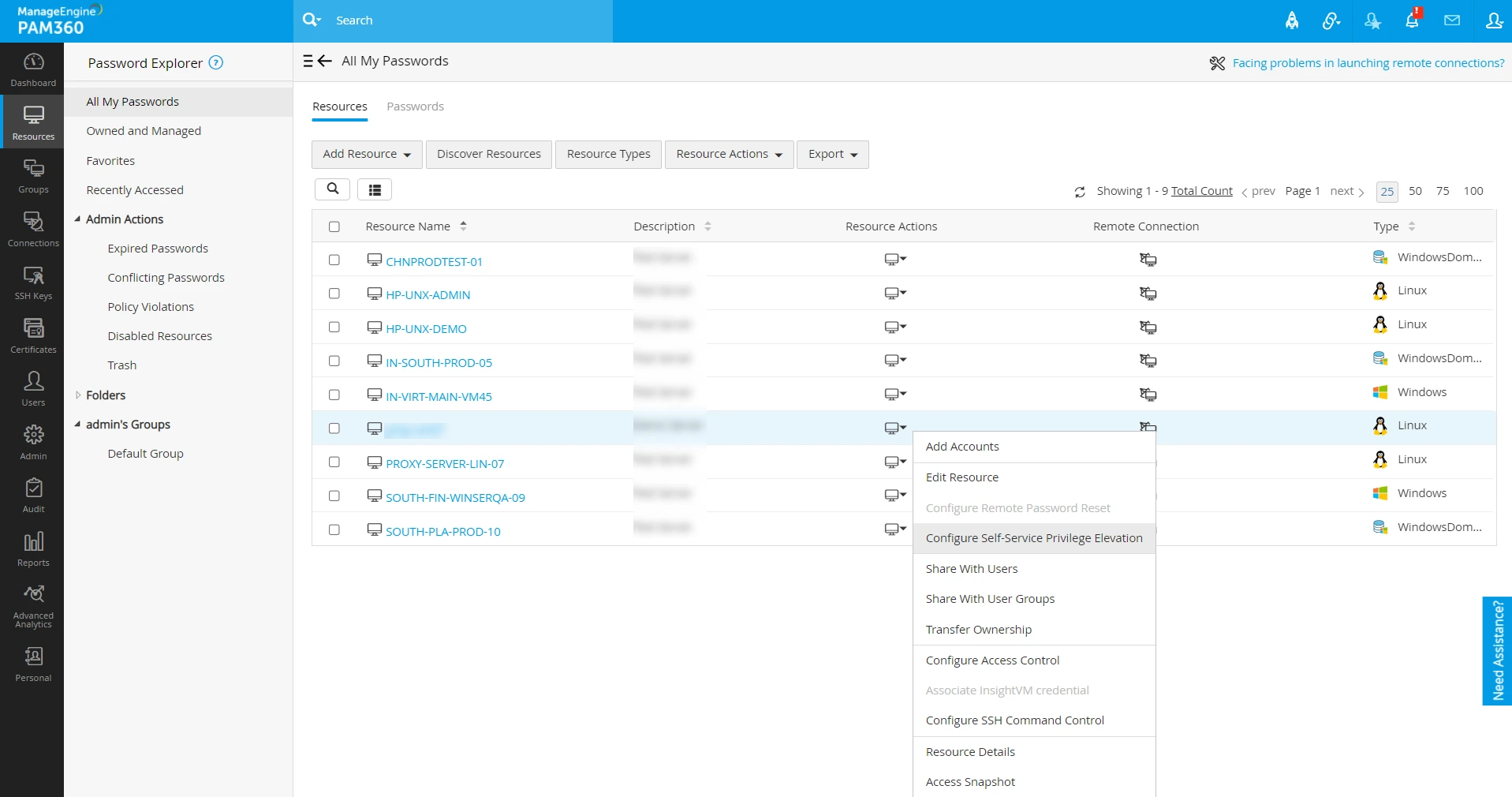The width and height of the screenshot is (1512, 797).
Task: Open the notifications bell icon
Action: pos(1412,21)
